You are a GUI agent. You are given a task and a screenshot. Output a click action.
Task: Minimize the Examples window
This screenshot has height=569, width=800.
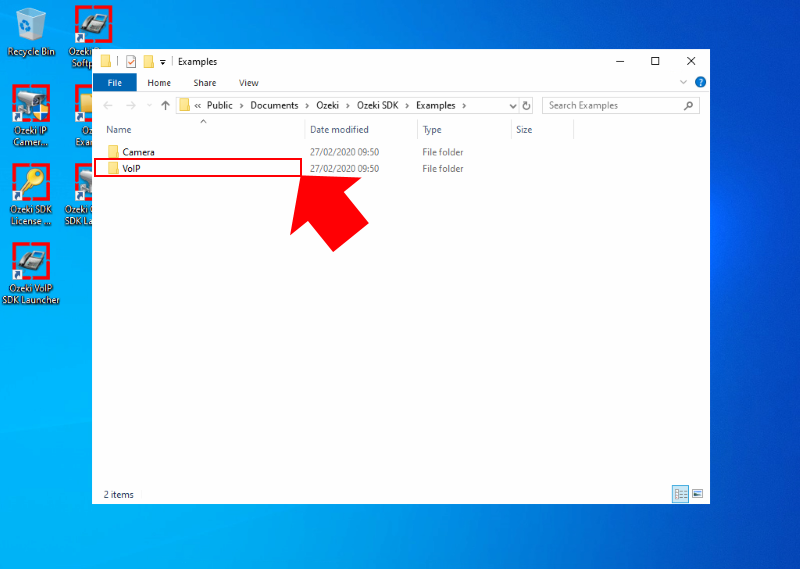click(x=620, y=61)
